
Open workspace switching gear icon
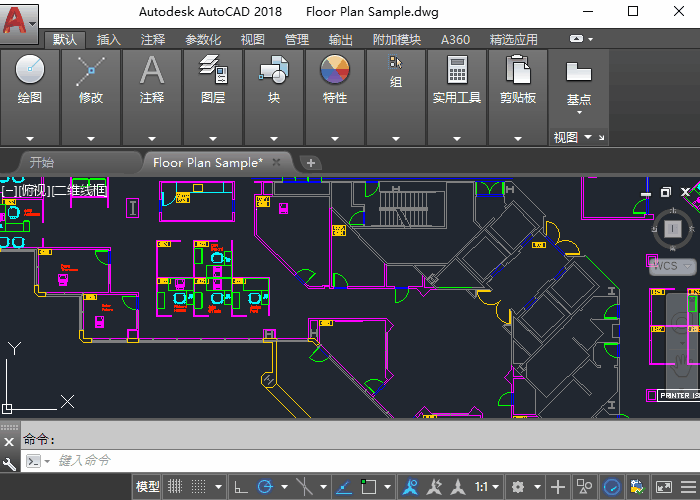(517, 487)
